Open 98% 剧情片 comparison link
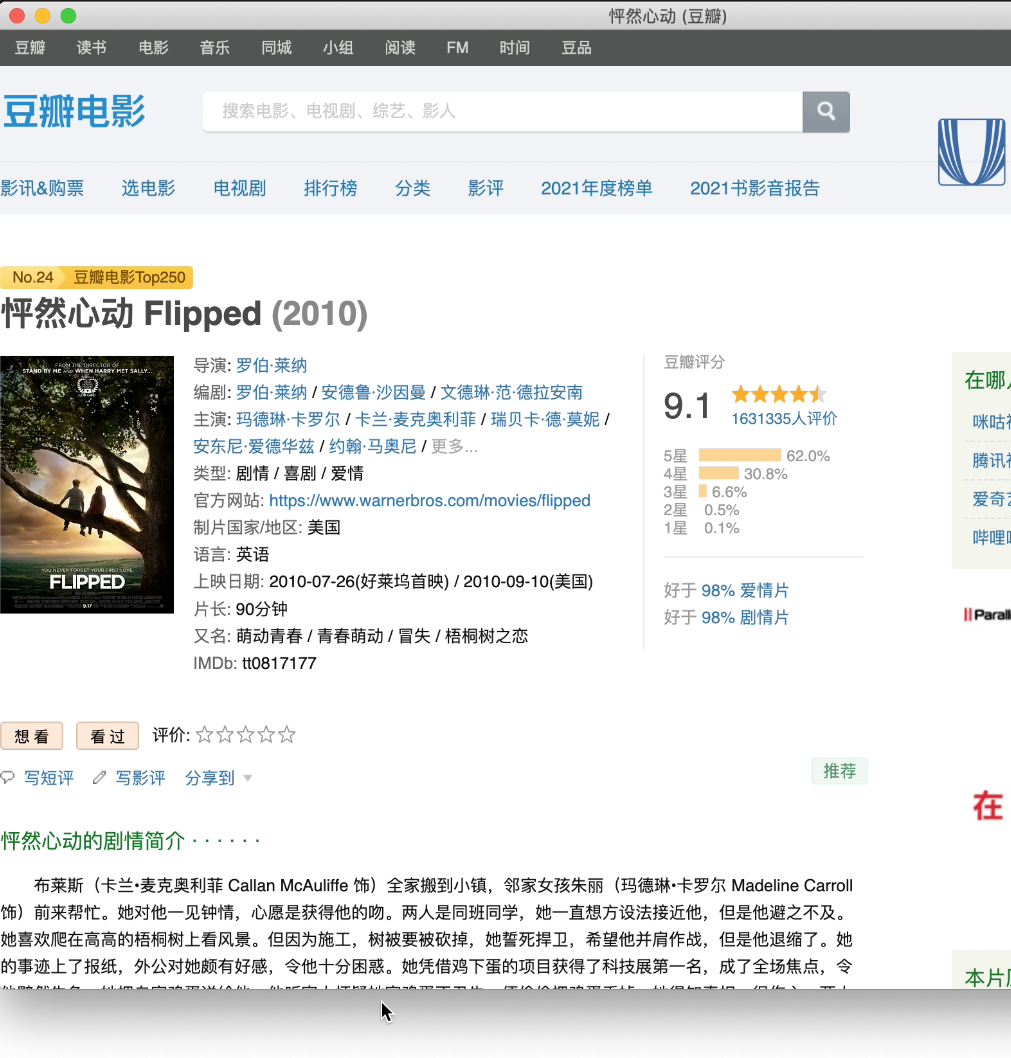Viewport: 1011px width, 1058px height. tap(745, 617)
